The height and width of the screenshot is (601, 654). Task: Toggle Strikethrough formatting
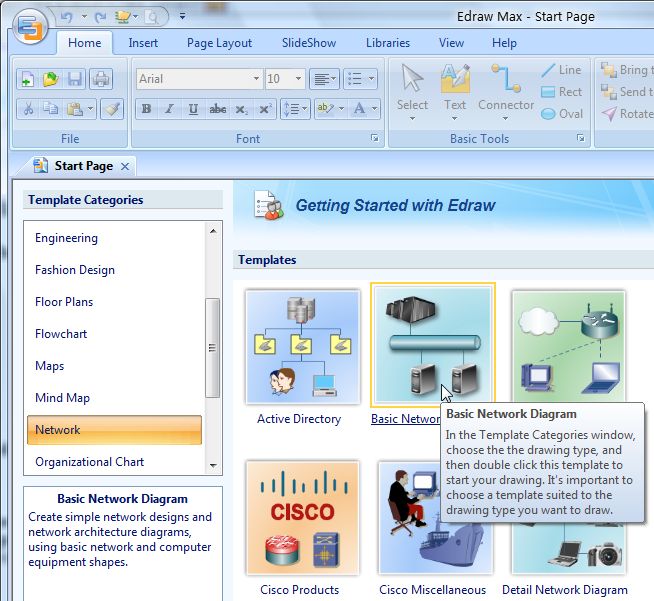(x=218, y=109)
